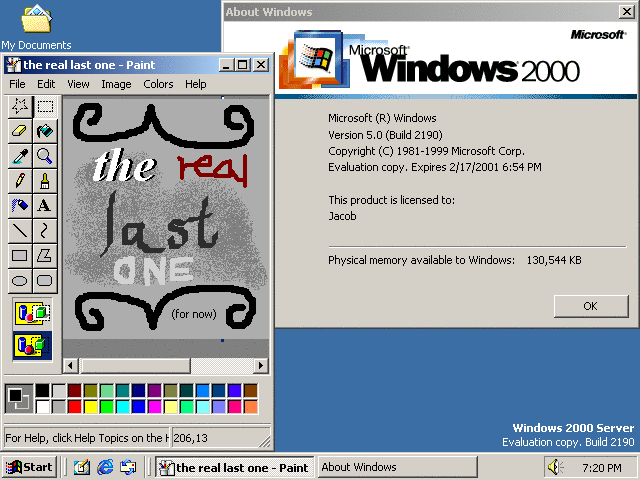Choose the upper opaque-background draw option
The image size is (640, 480).
[32, 314]
